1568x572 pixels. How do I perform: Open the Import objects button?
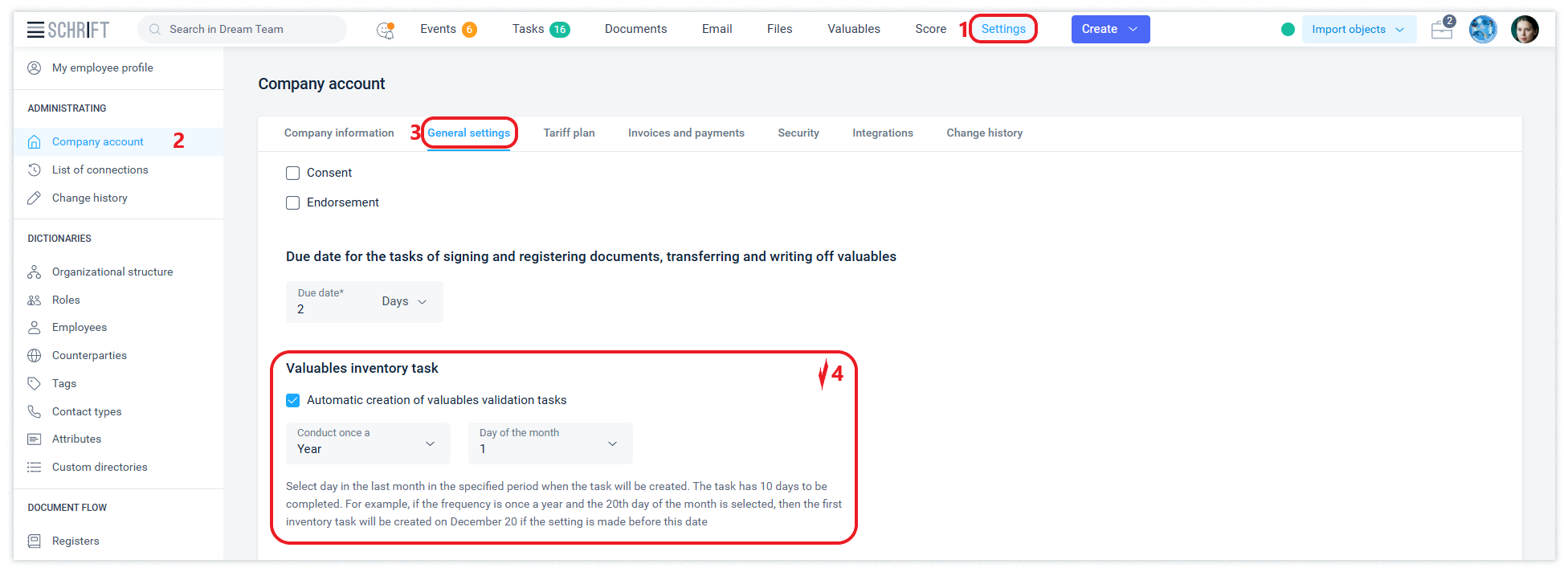(x=1358, y=30)
